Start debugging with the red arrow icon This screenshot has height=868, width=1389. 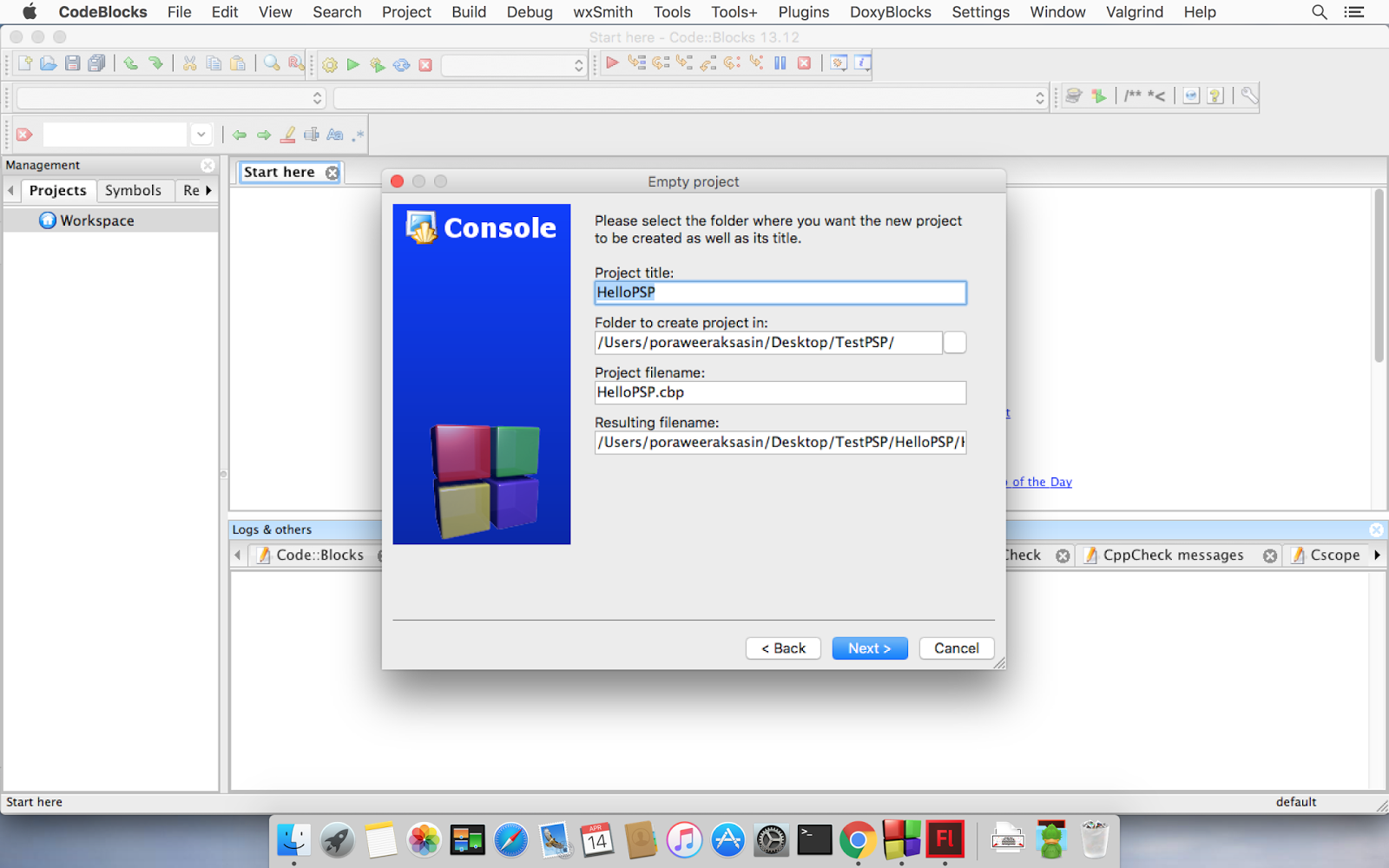(x=612, y=62)
